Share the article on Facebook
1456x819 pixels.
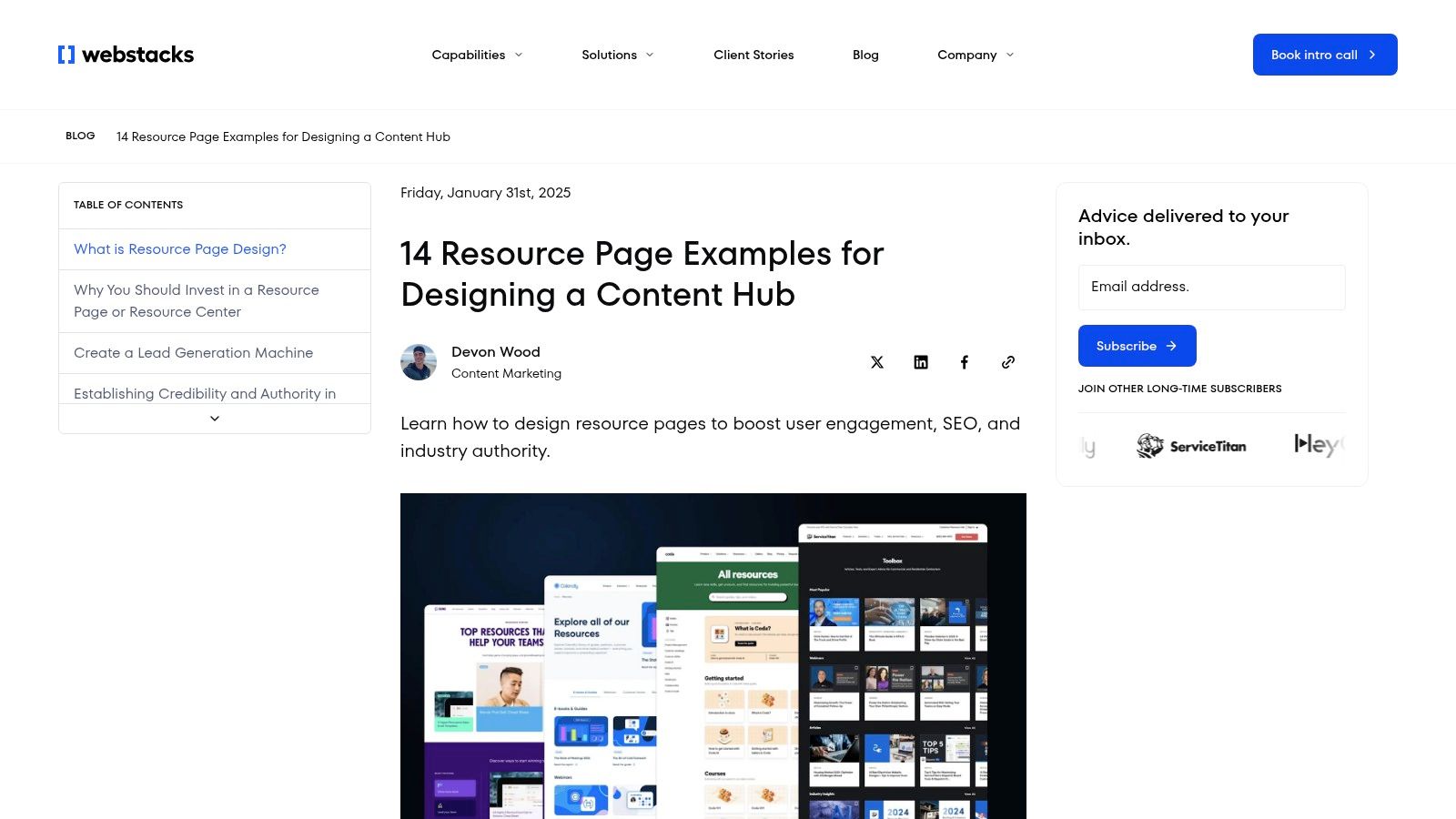pyautogui.click(x=964, y=361)
